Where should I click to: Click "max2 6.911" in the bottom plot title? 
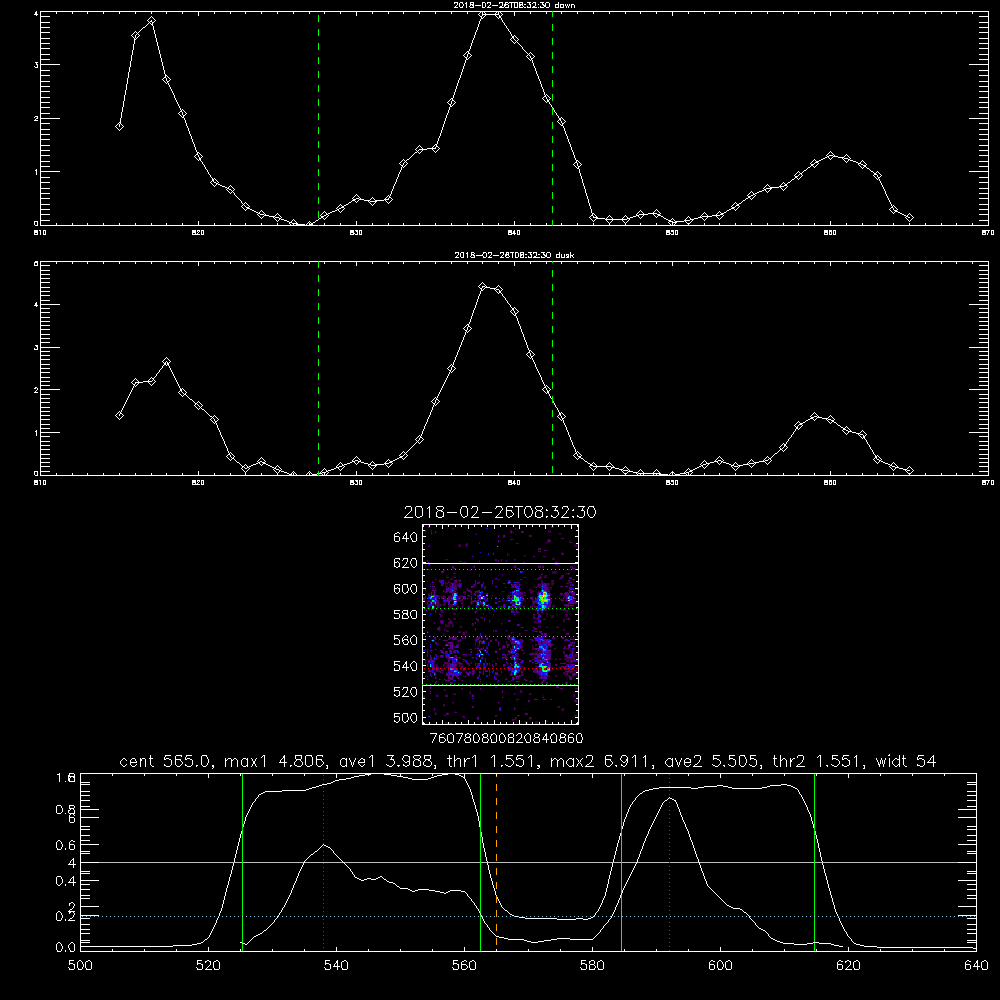(x=600, y=761)
